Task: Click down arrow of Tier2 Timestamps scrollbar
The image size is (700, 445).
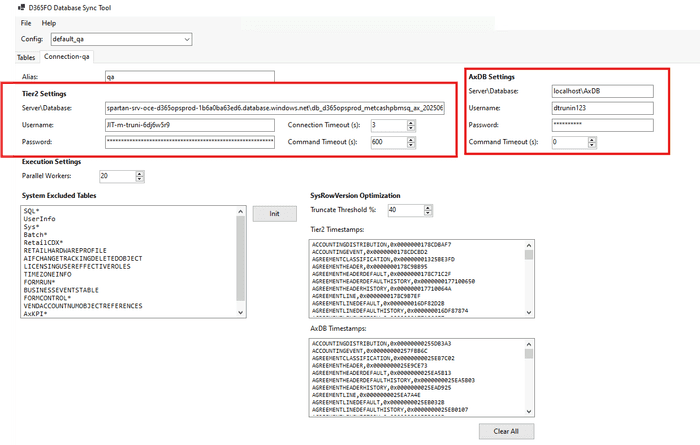Action: 529,313
